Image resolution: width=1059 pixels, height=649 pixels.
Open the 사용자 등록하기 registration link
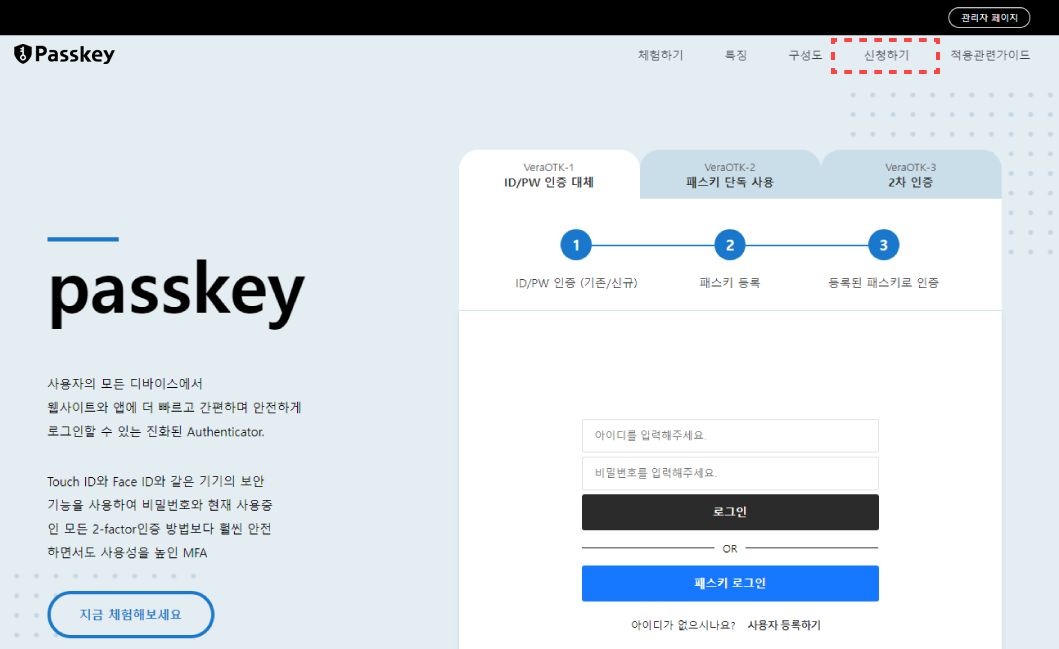[784, 625]
